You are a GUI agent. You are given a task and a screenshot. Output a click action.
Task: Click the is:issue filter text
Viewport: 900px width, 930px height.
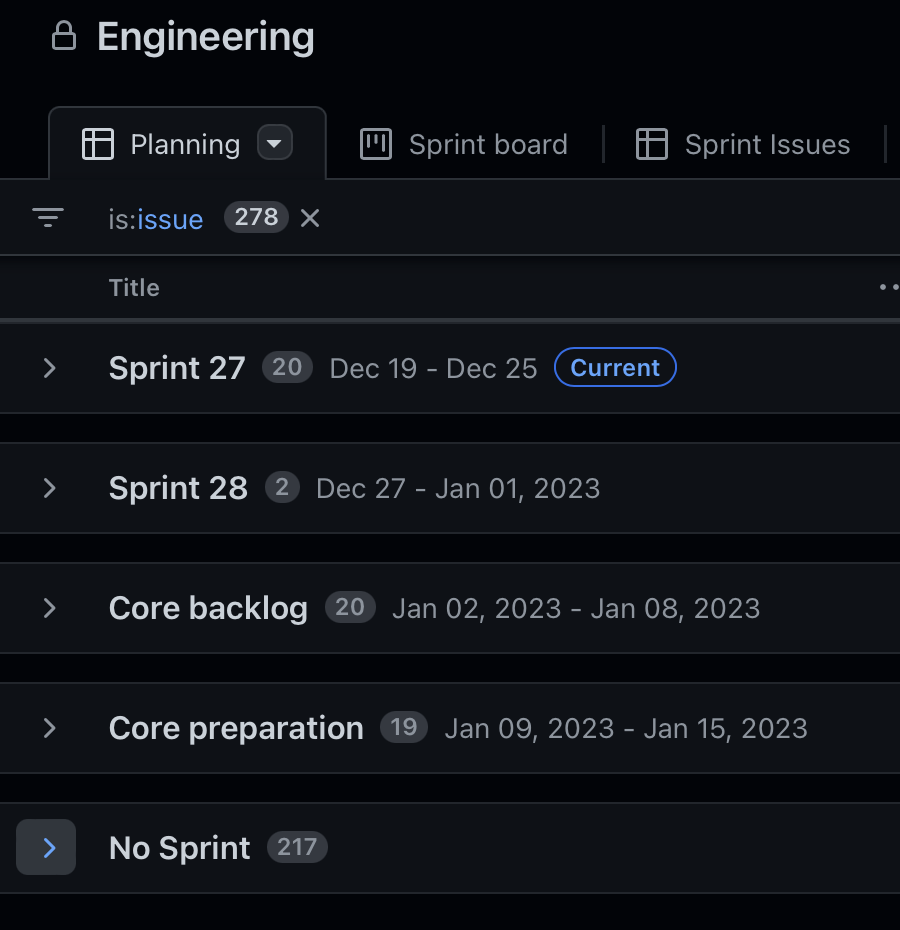coord(155,217)
